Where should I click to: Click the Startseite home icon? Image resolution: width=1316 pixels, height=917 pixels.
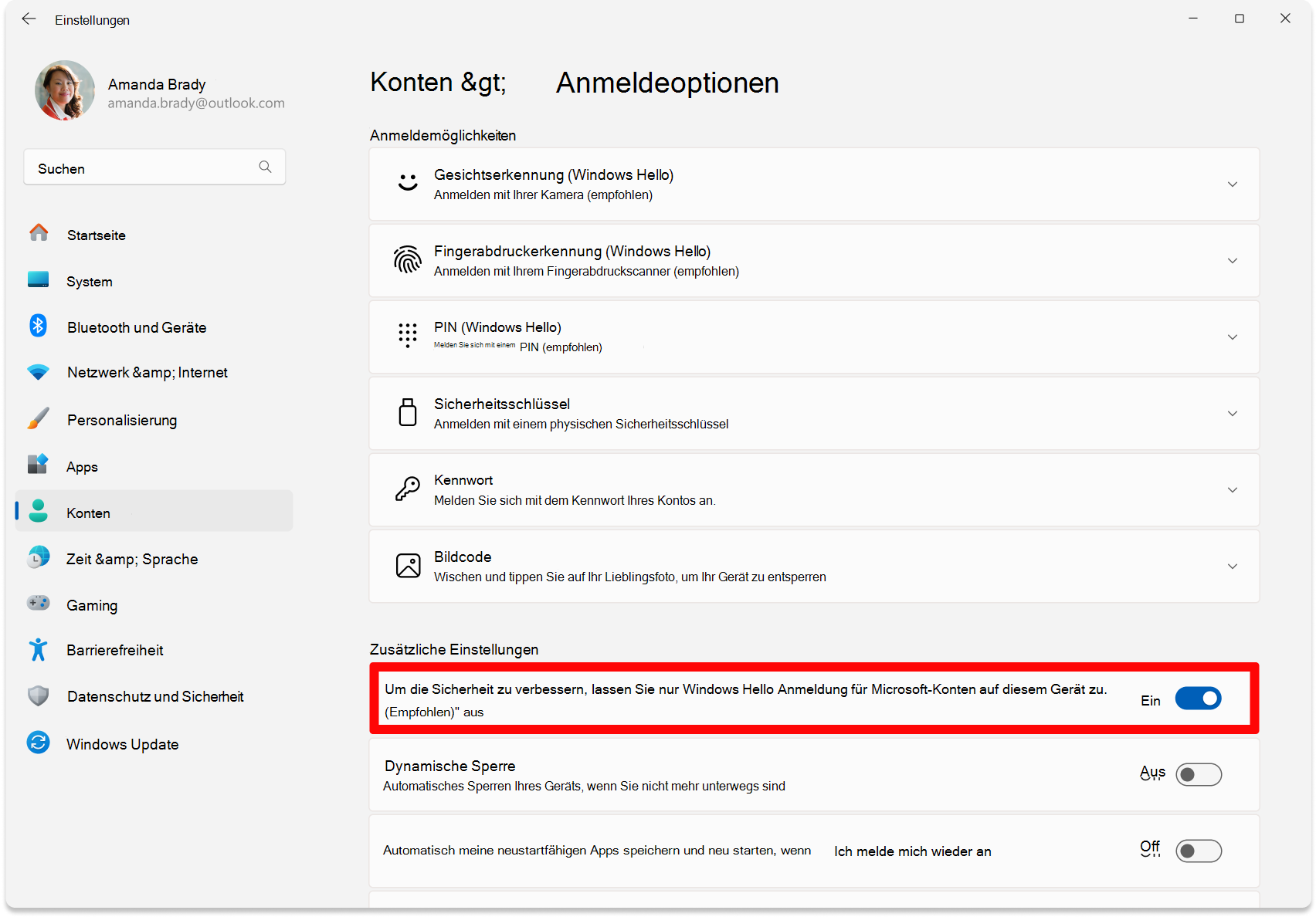coord(39,232)
